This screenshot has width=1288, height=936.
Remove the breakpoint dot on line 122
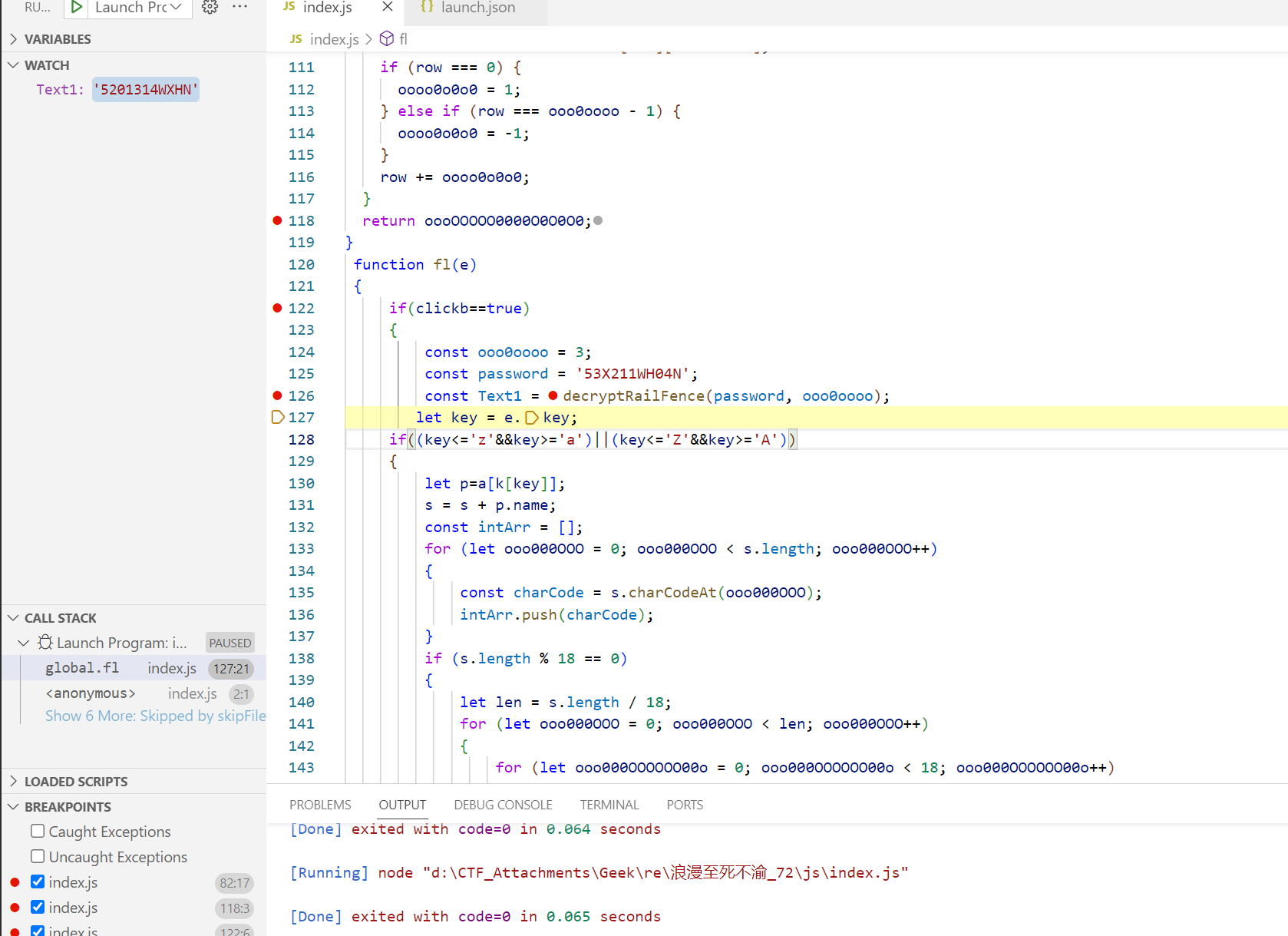pyautogui.click(x=278, y=308)
